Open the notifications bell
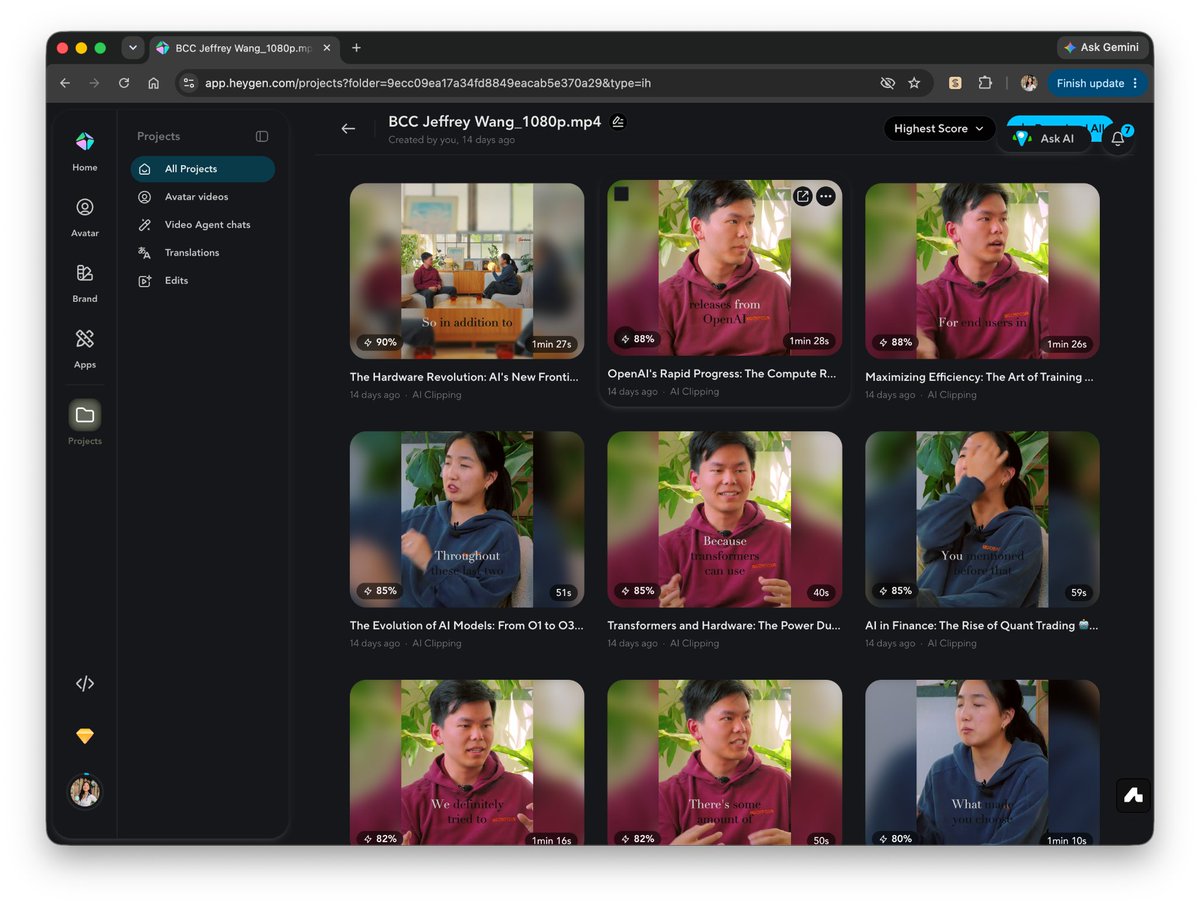 (x=1118, y=138)
